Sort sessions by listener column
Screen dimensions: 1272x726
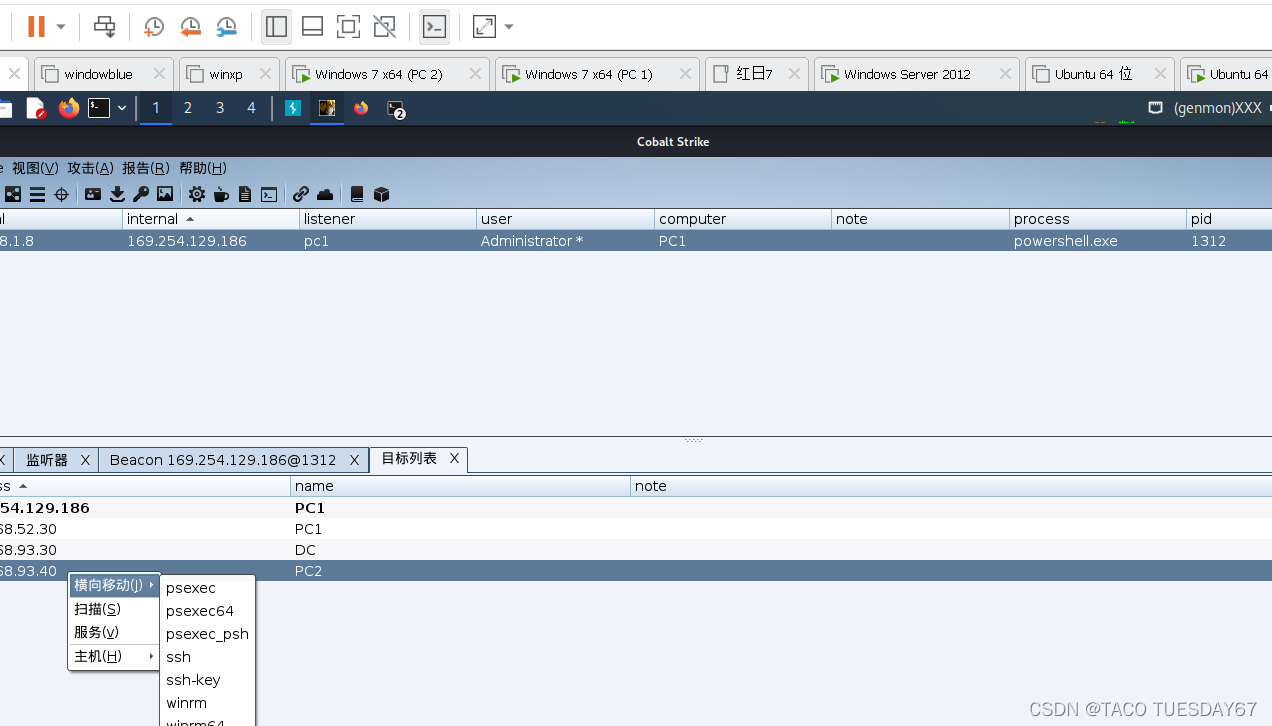[388, 219]
